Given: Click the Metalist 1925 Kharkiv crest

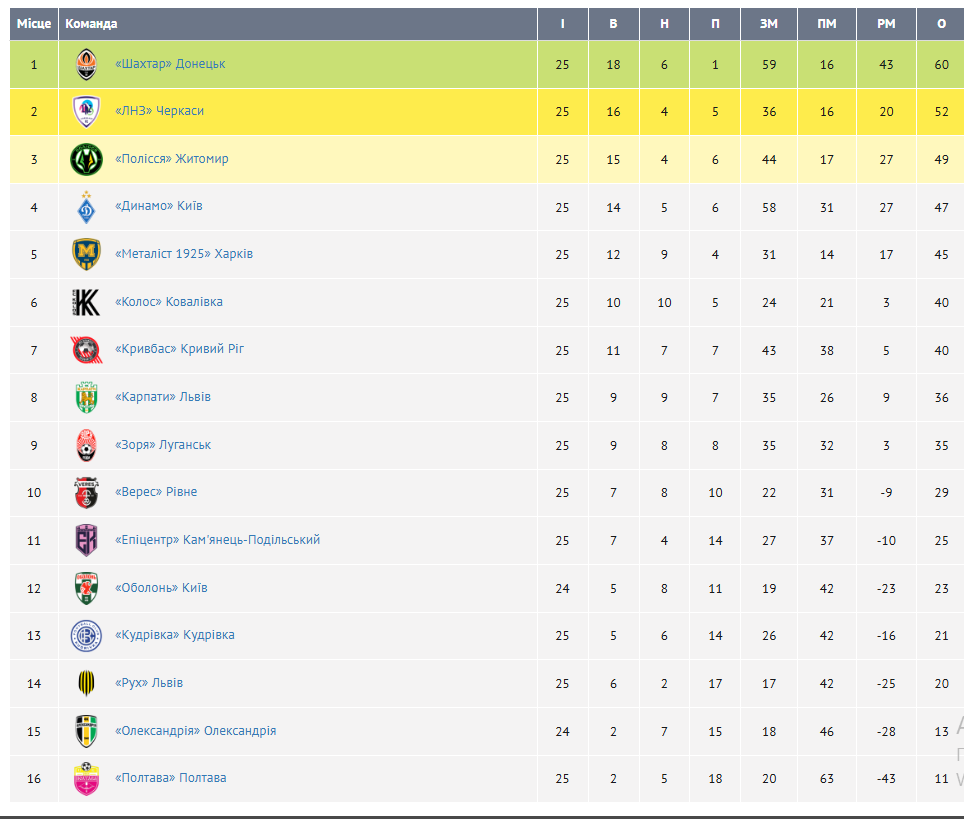Looking at the screenshot, I should click(x=87, y=254).
